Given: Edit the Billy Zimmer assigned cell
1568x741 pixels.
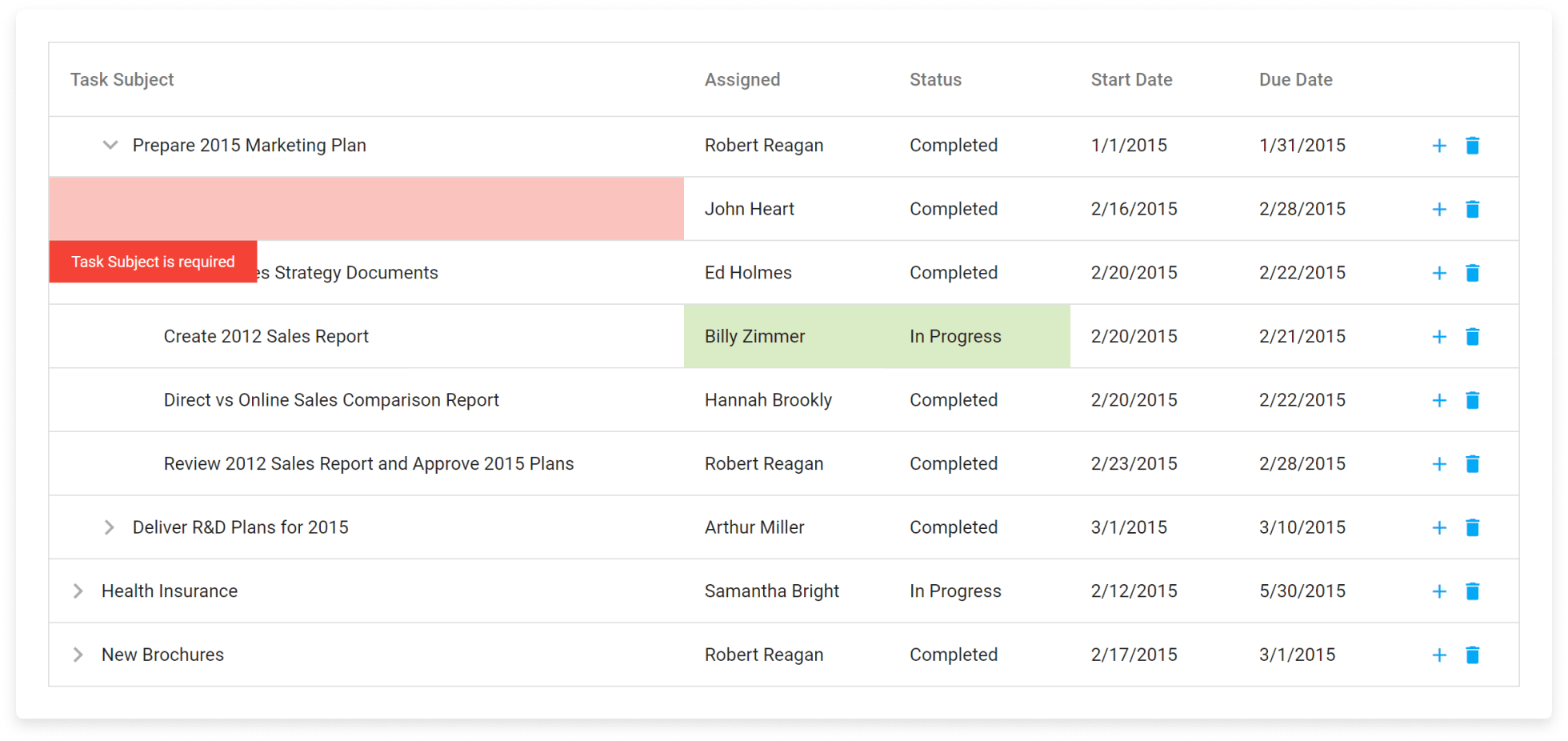Looking at the screenshot, I should point(754,337).
